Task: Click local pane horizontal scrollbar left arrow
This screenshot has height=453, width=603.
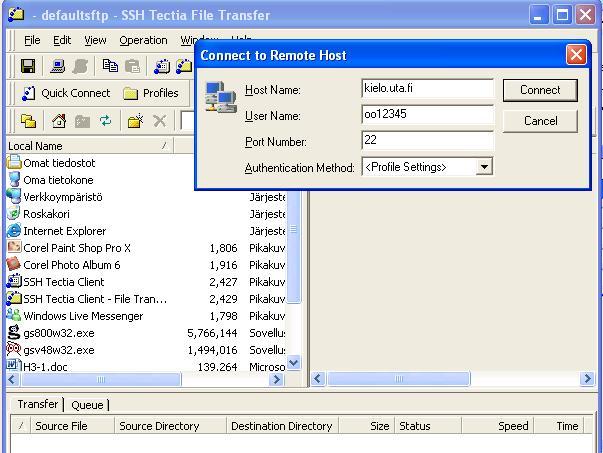Action: tap(12, 380)
